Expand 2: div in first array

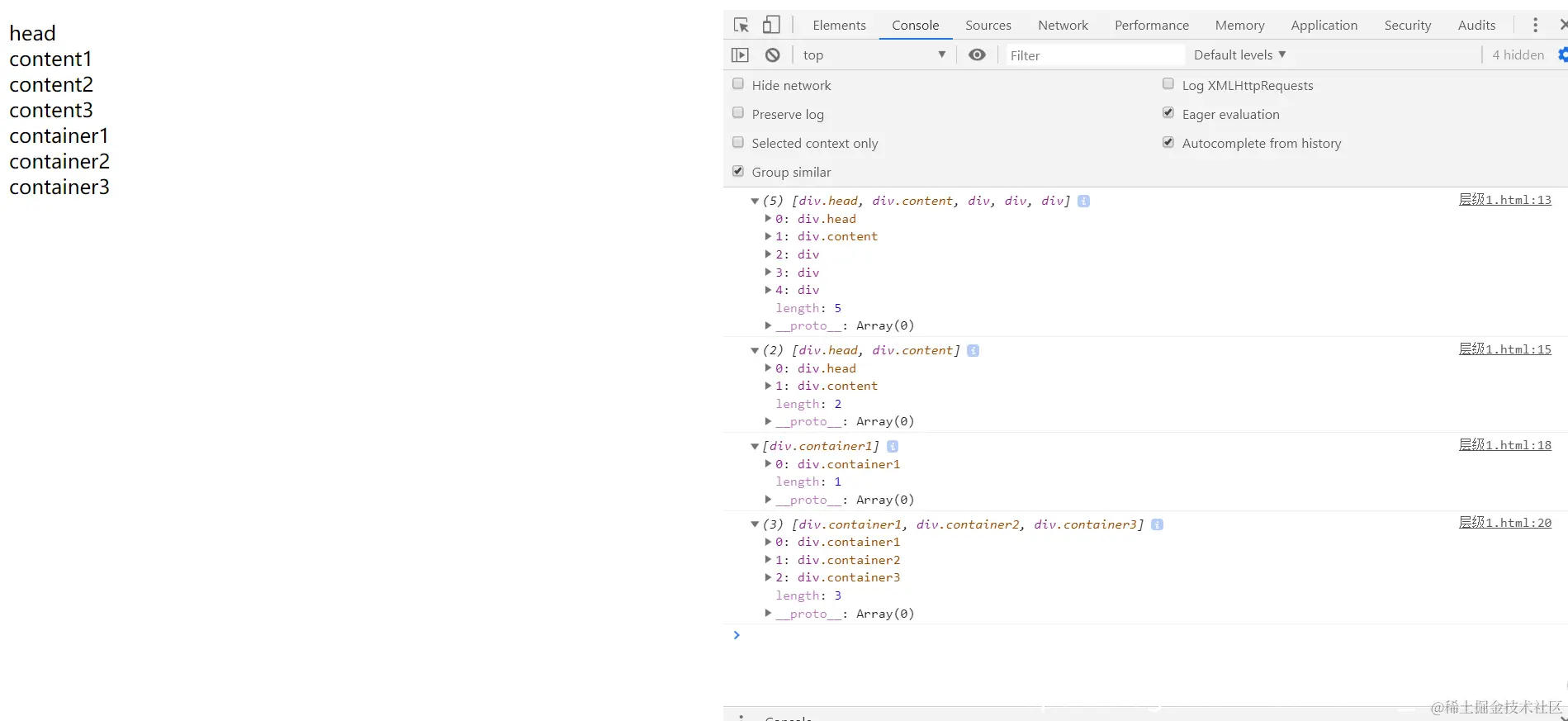pos(768,254)
